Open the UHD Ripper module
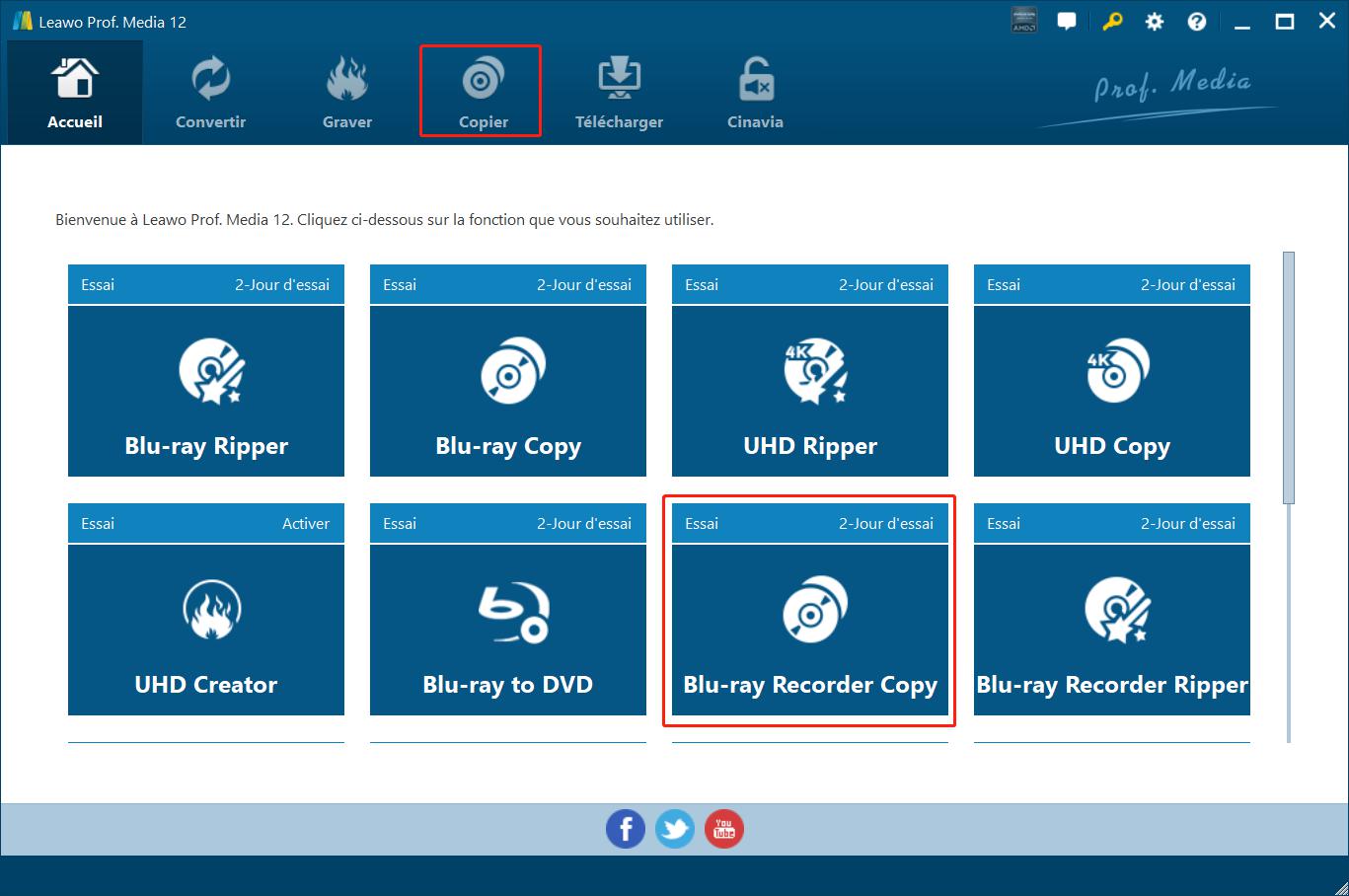This screenshot has height=896, width=1349. pyautogui.click(x=809, y=391)
